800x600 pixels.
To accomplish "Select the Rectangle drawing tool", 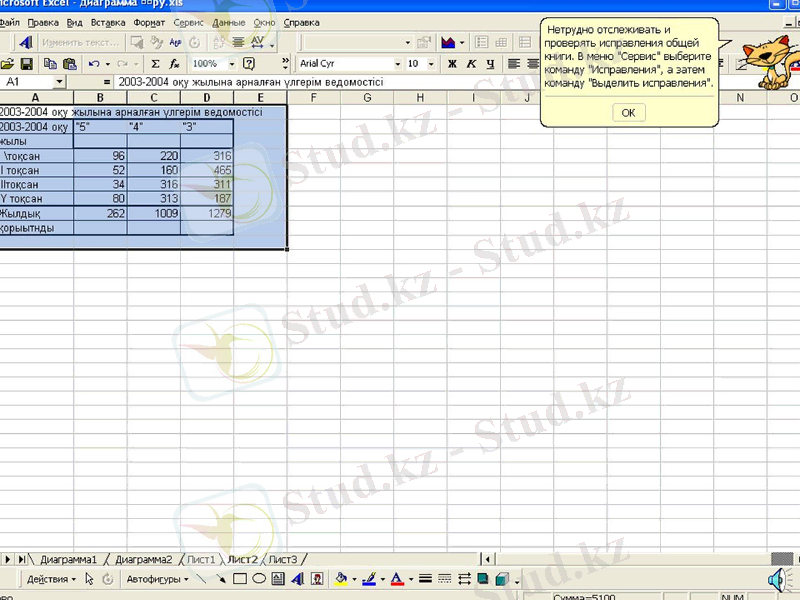I will [x=240, y=578].
